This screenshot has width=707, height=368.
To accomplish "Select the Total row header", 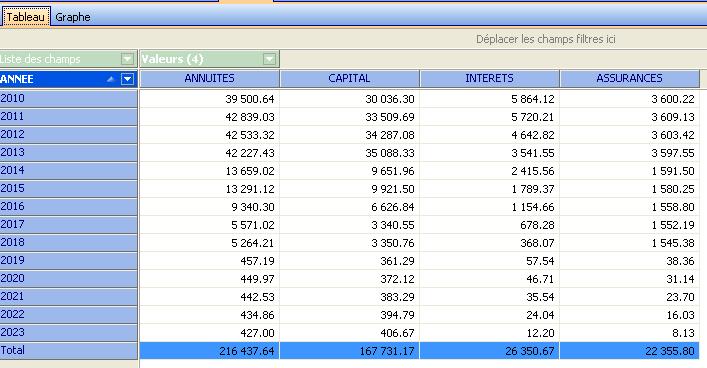I will 69,351.
